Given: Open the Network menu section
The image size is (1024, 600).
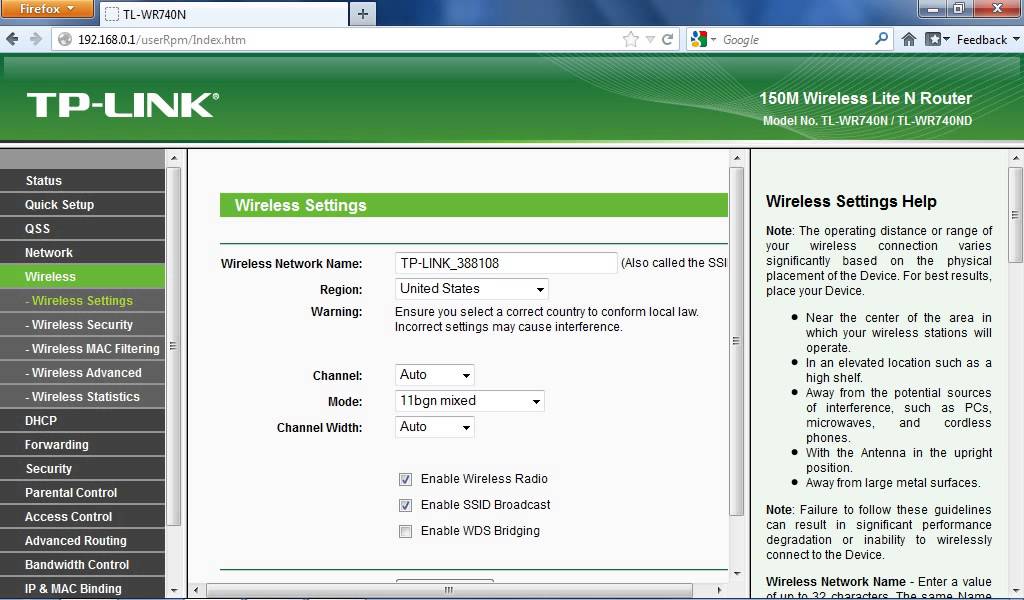Looking at the screenshot, I should (82, 253).
